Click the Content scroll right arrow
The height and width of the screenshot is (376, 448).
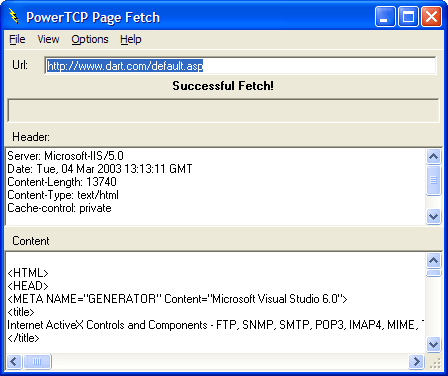[x=417, y=361]
